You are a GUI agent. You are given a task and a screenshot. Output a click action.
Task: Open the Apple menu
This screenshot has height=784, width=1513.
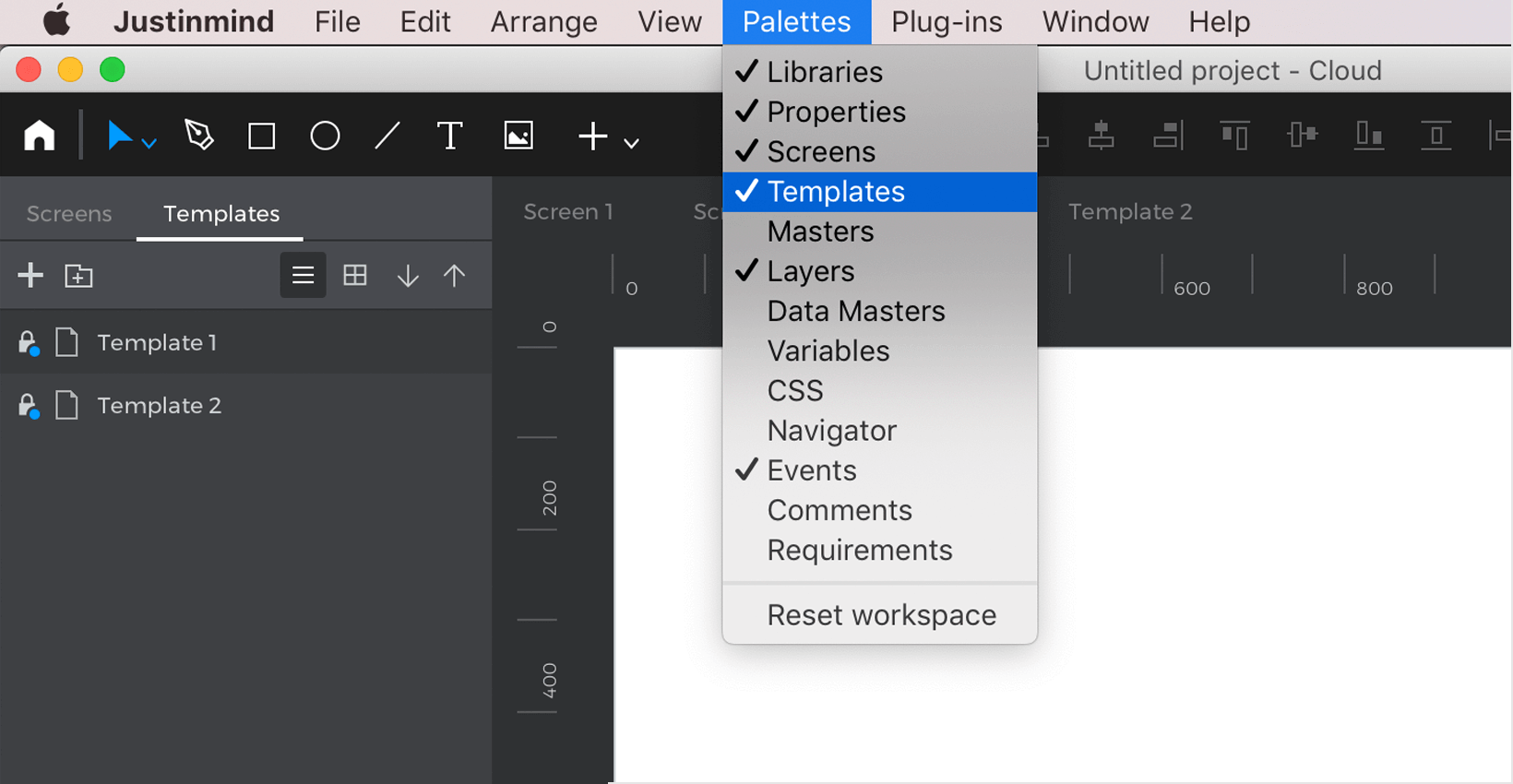click(57, 20)
